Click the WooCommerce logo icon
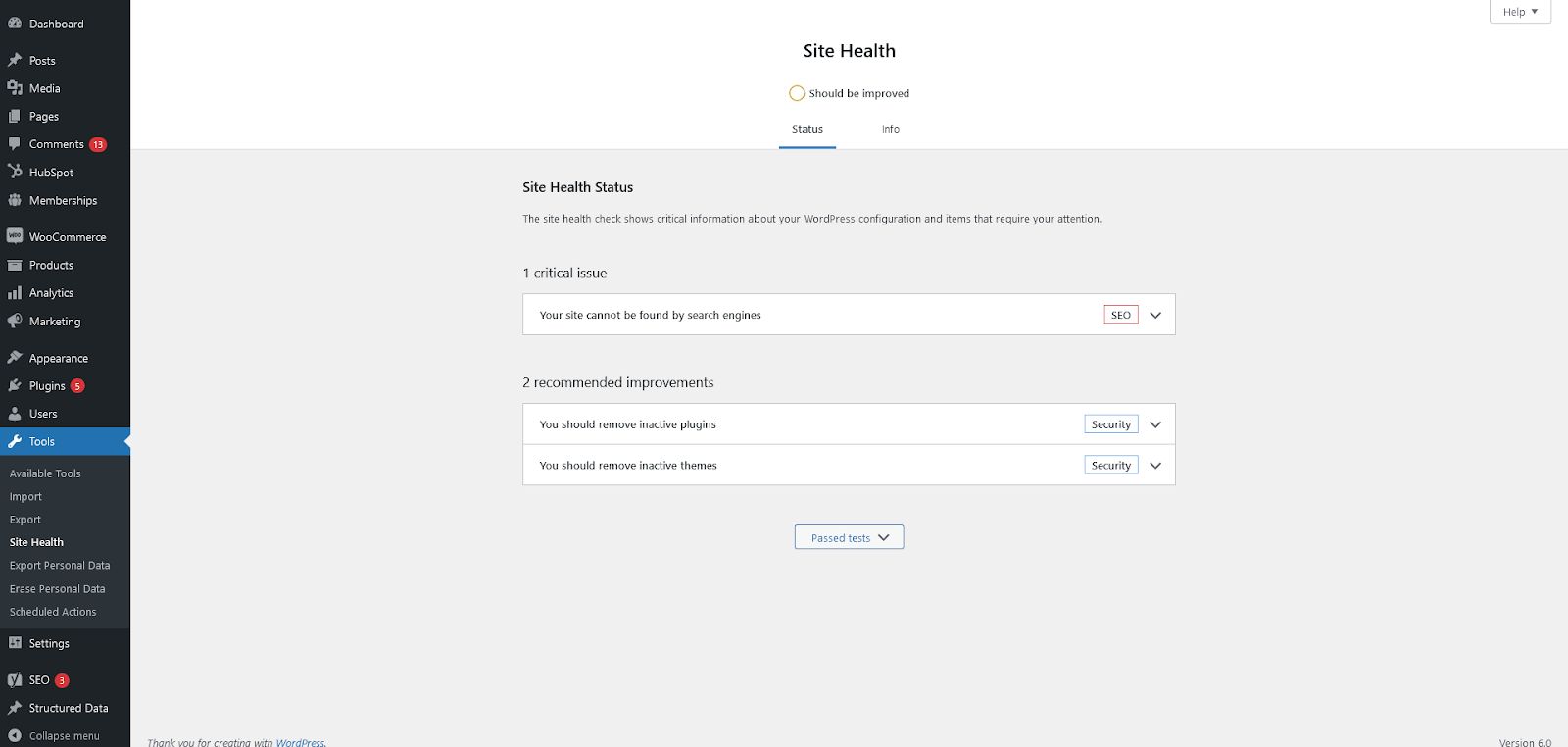The height and width of the screenshot is (747, 1568). point(15,236)
